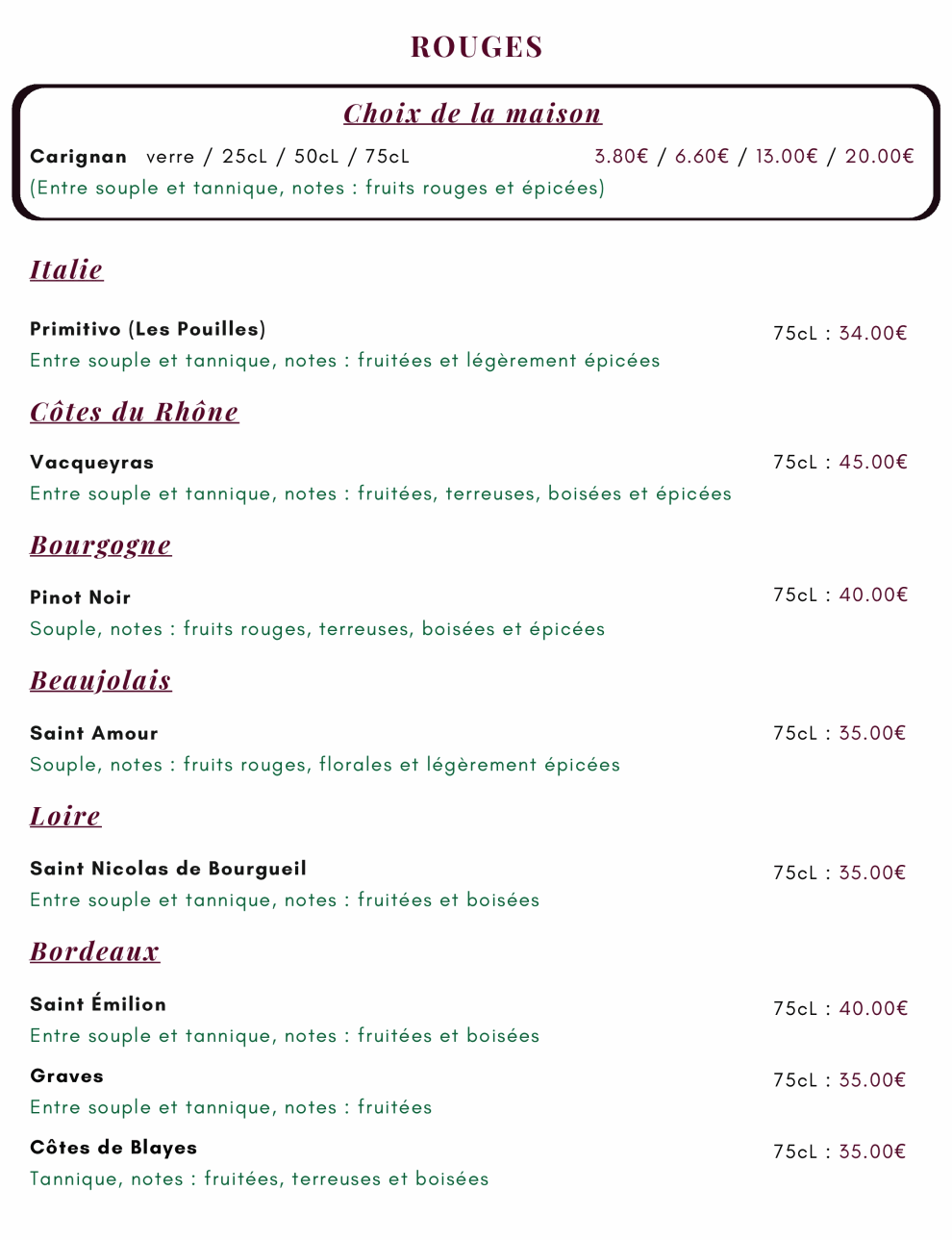952x1240 pixels.
Task: Click the ROUGES page title
Action: [x=477, y=46]
